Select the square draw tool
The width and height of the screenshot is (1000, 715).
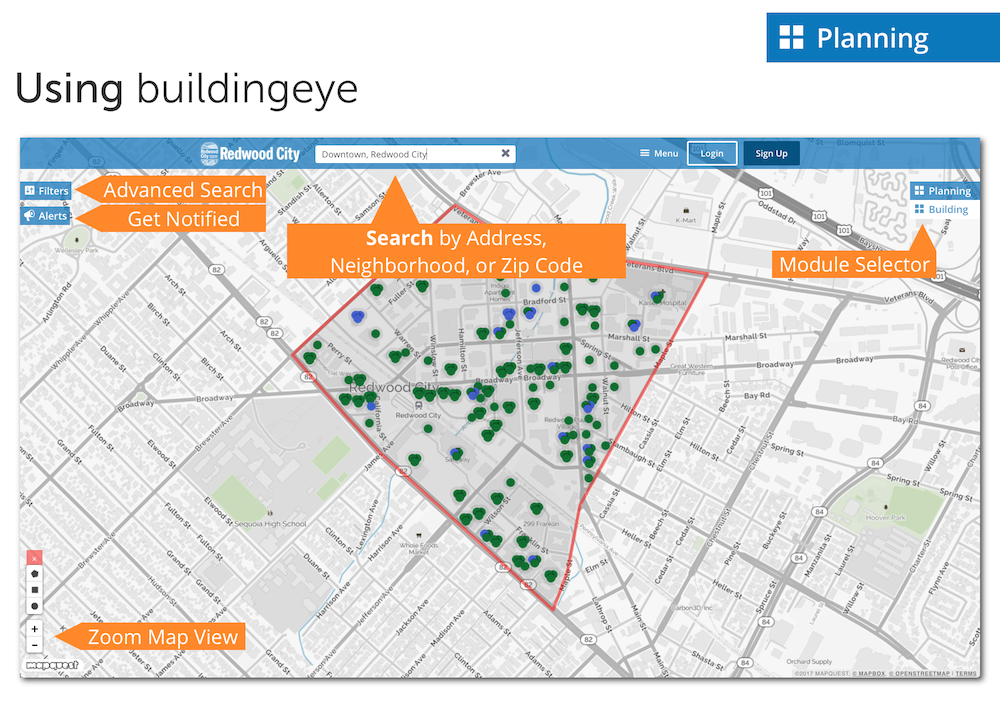click(34, 590)
